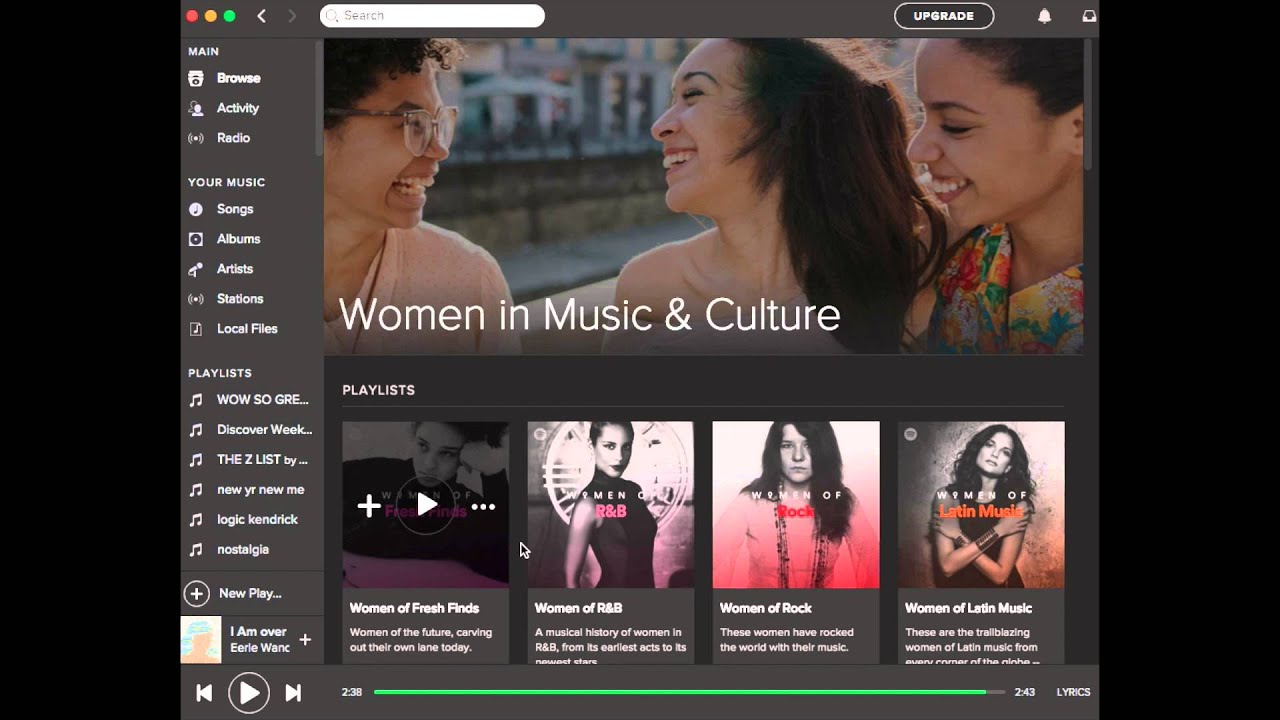Click the Women of Fresh Finds title
The image size is (1280, 720).
[414, 608]
